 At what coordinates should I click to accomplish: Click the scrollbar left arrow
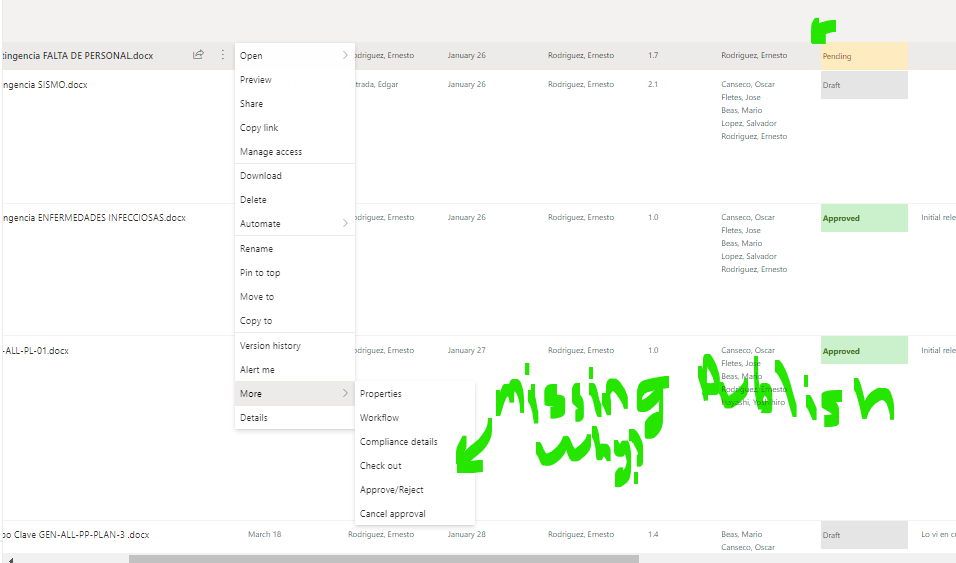(11, 559)
